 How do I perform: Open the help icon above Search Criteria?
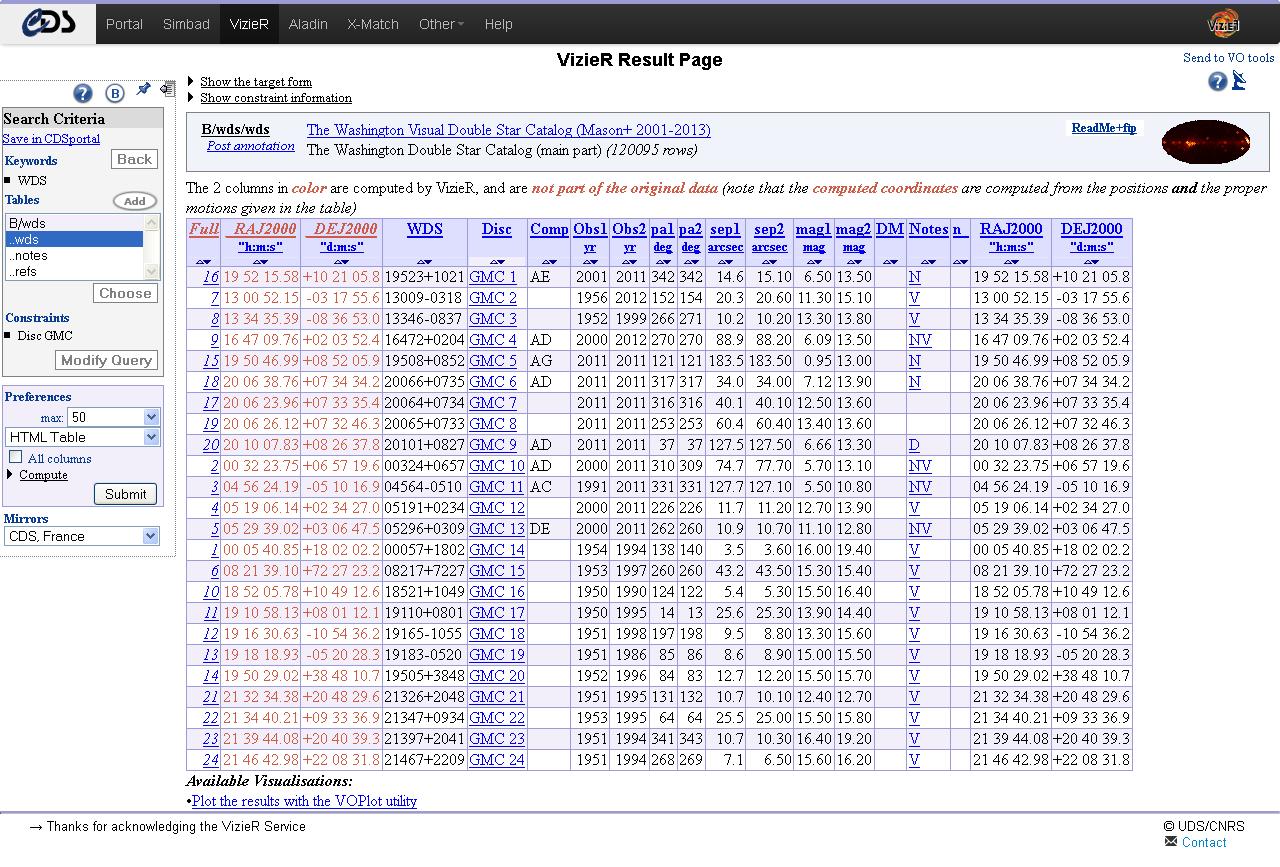coord(84,93)
